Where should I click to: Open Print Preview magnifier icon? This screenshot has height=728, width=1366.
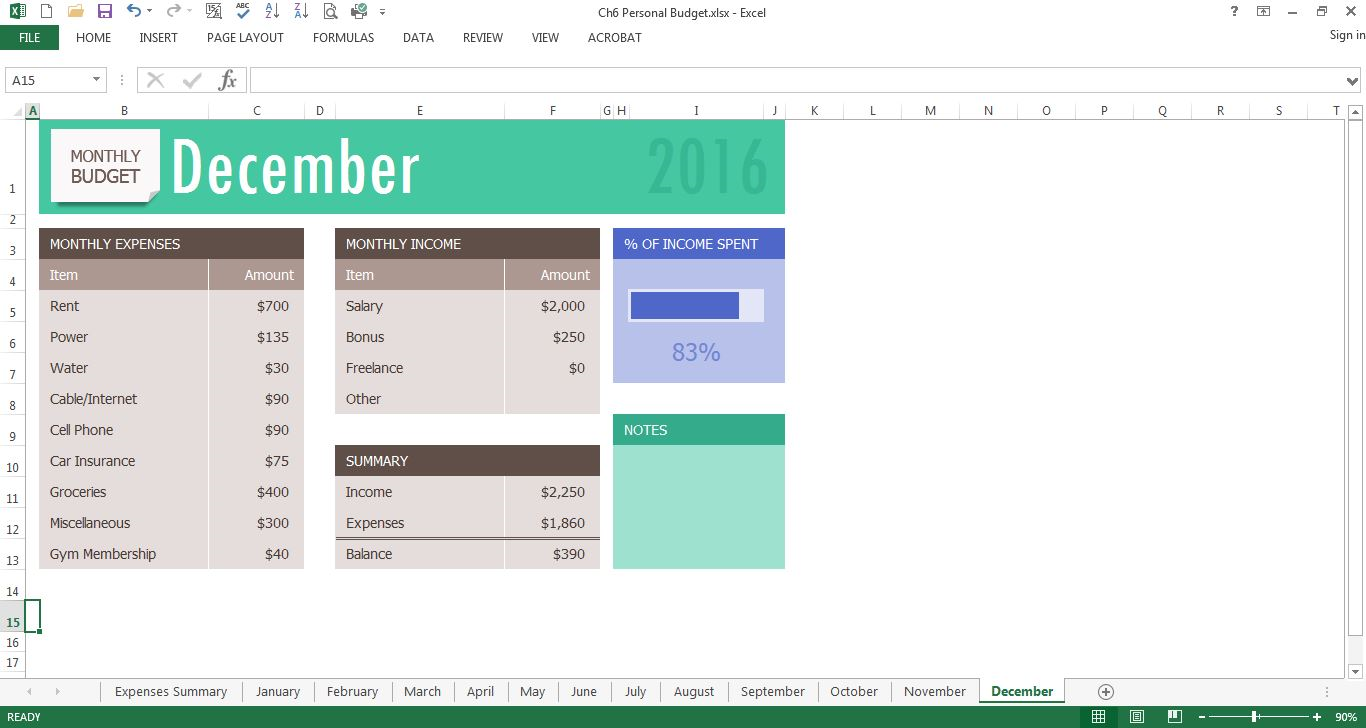click(330, 12)
